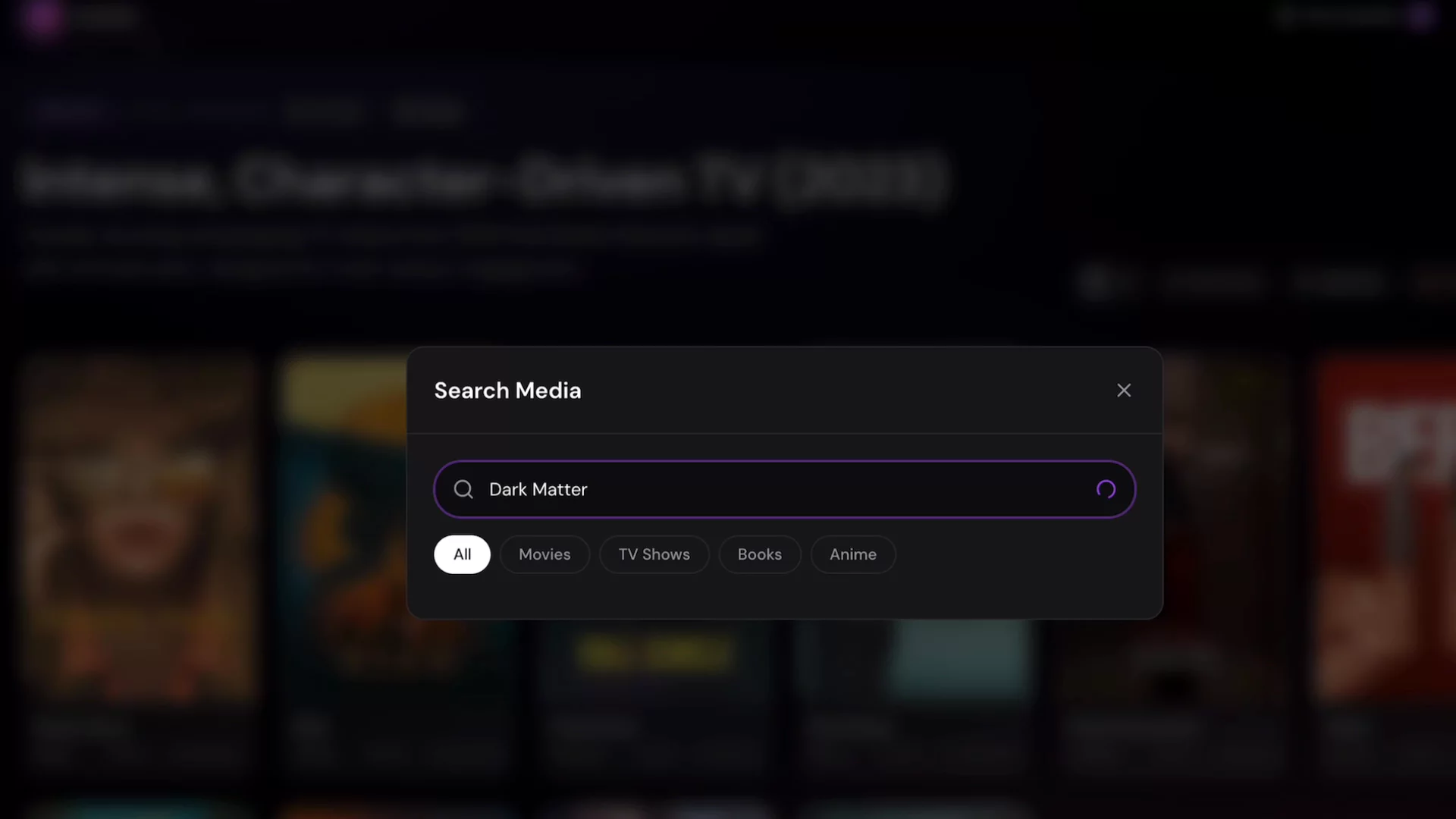Click the search icon inside the input field
Image resolution: width=1456 pixels, height=819 pixels.
[463, 489]
